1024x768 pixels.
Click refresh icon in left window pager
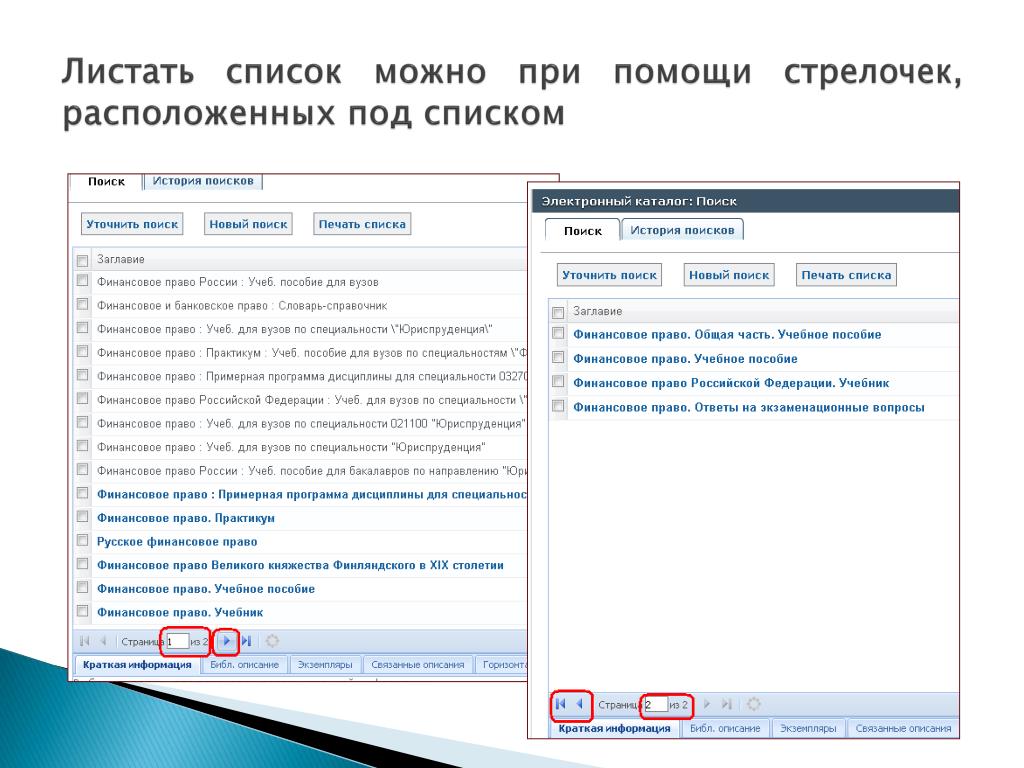[x=272, y=641]
